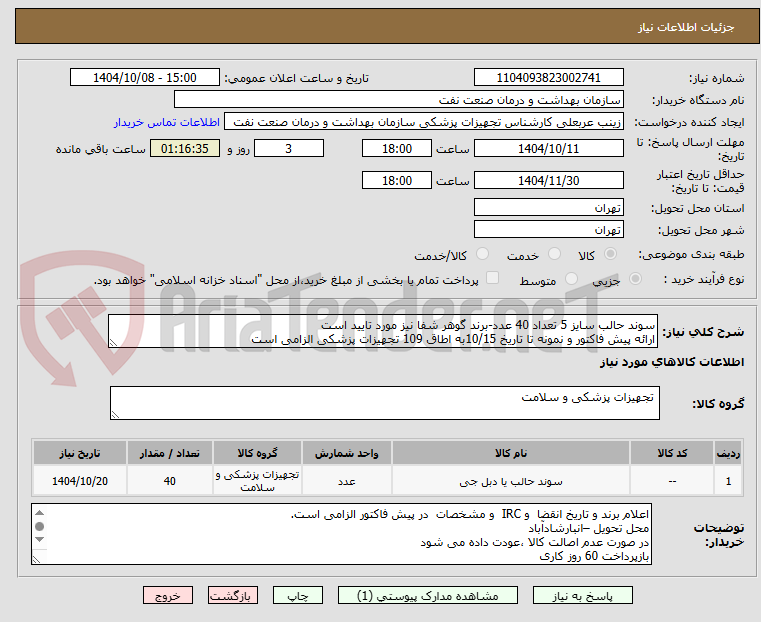
Task: Click the شماره نیاز number field
Action: [x=548, y=78]
